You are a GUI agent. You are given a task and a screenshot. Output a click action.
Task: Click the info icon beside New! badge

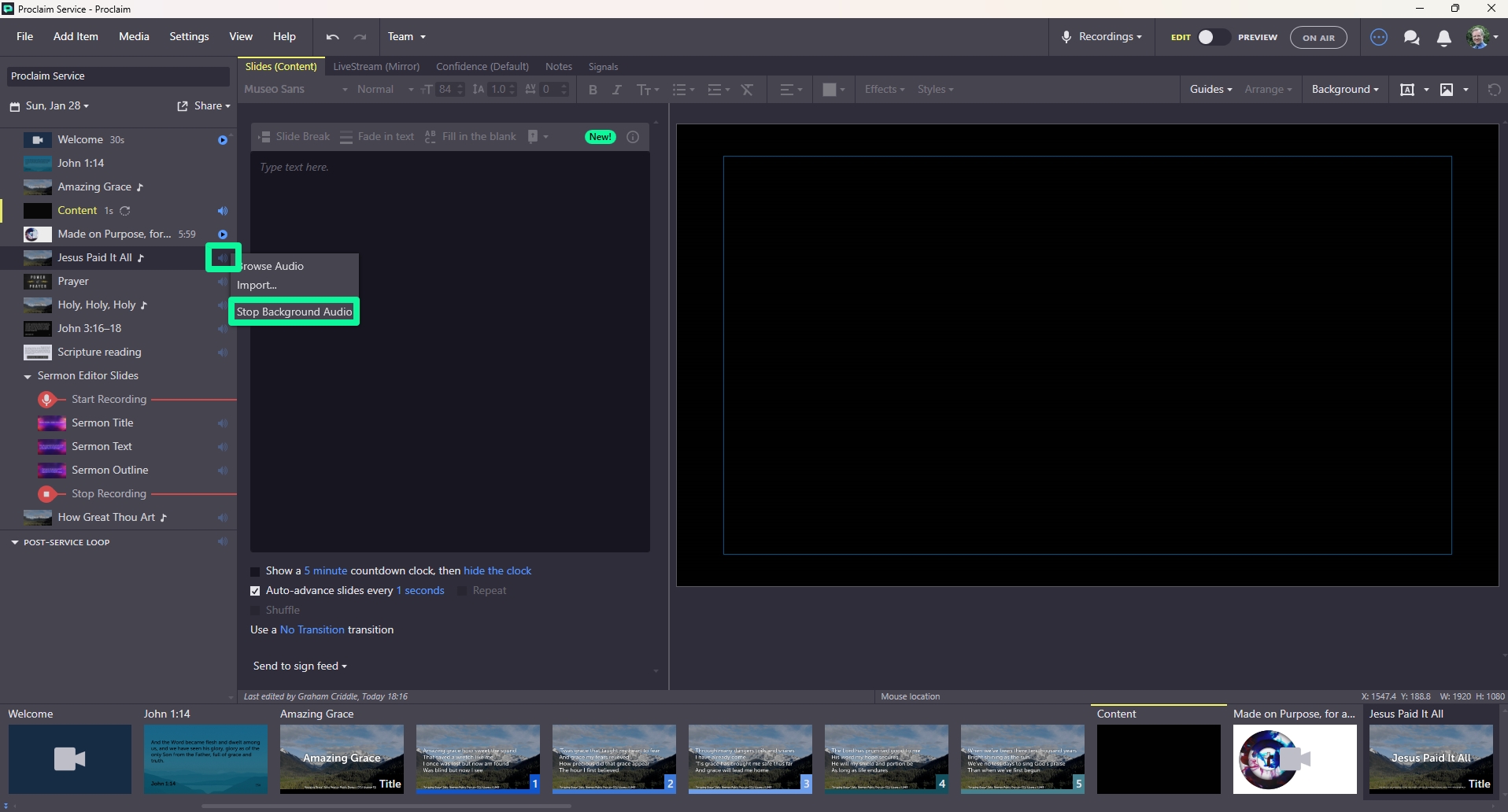[x=633, y=137]
